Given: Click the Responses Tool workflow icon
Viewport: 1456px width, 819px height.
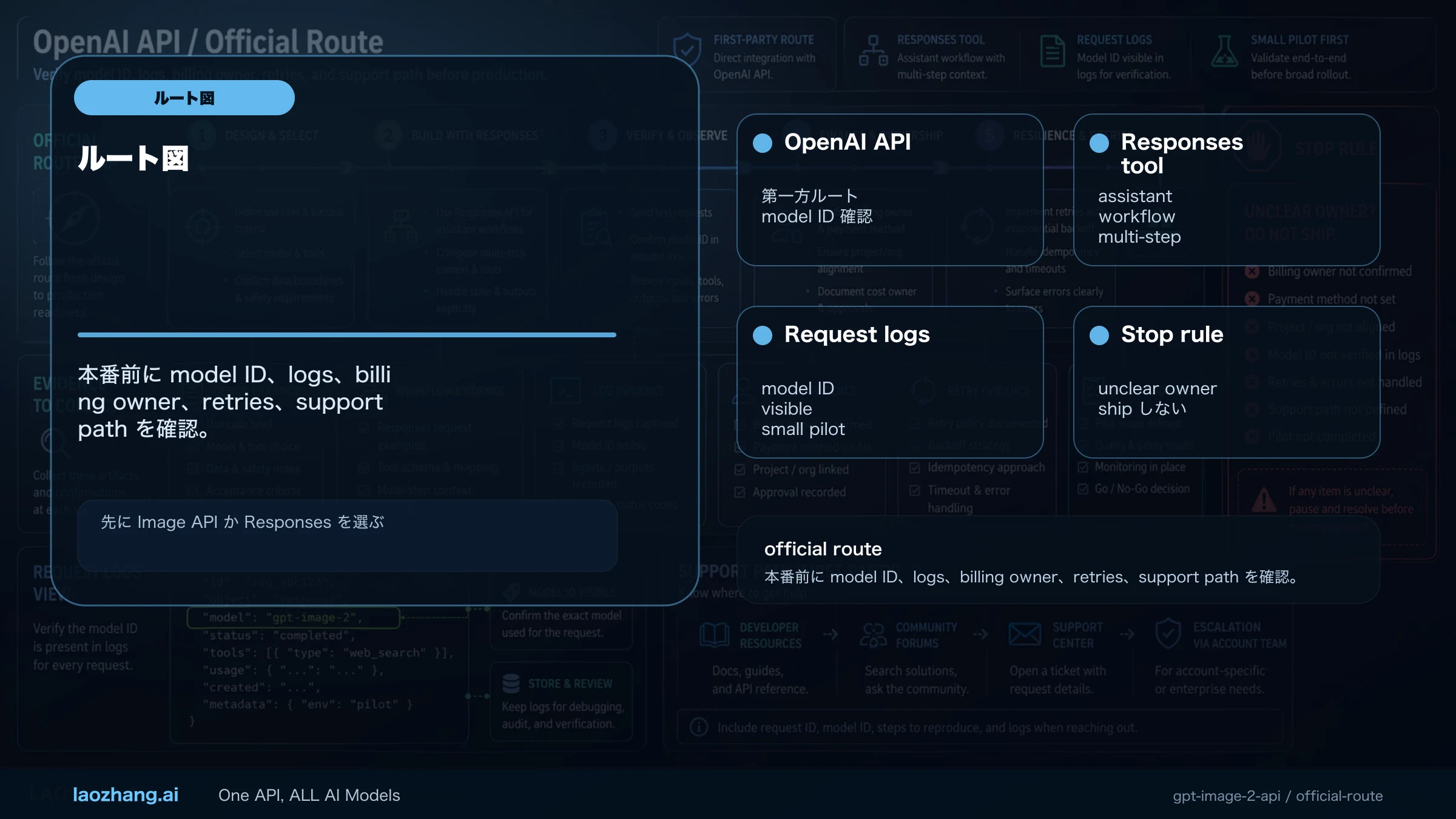Looking at the screenshot, I should click(874, 50).
